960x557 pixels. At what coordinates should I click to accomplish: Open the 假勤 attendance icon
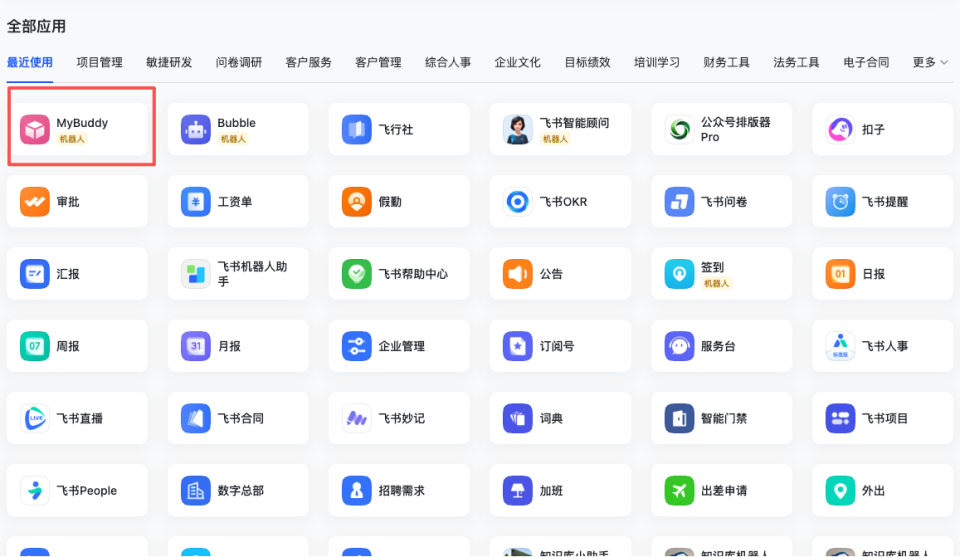pos(357,201)
